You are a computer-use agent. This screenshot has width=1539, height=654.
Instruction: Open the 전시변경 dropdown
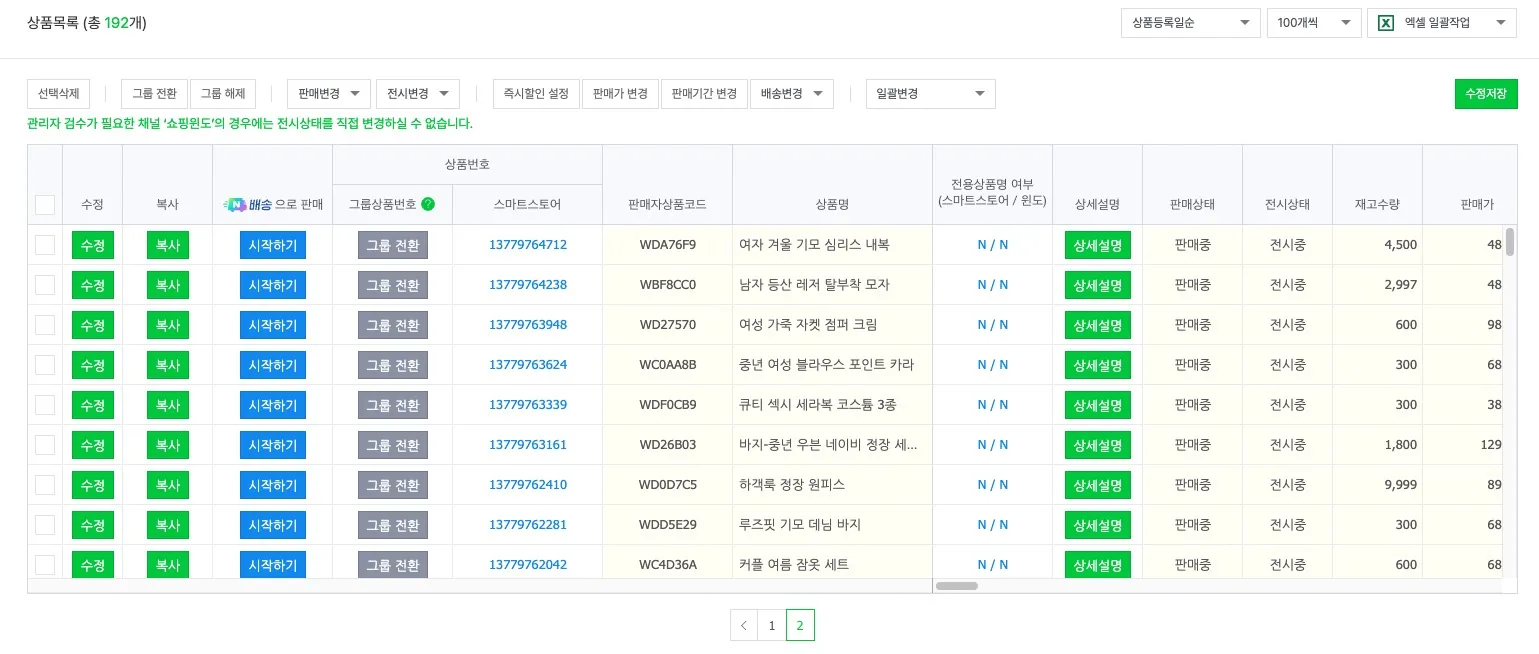click(418, 94)
